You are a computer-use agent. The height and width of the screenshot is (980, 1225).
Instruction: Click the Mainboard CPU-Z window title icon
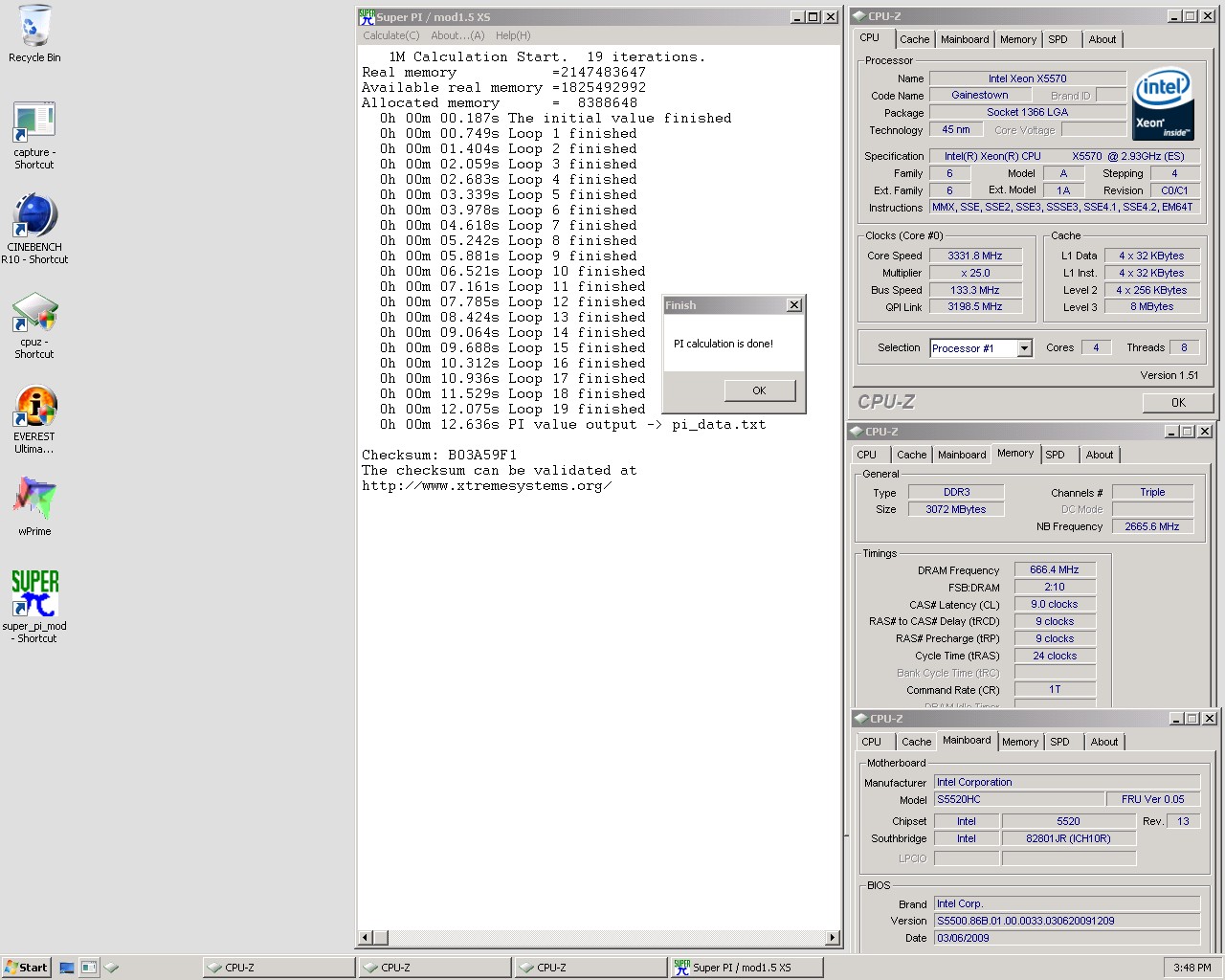click(x=860, y=719)
